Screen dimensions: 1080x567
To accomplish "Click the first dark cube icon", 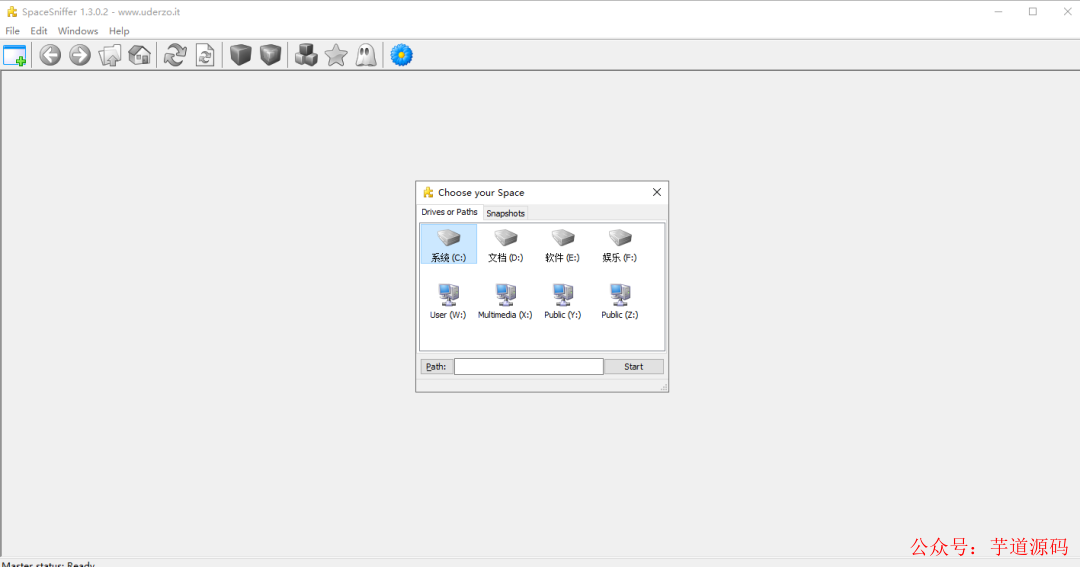I will 240,55.
